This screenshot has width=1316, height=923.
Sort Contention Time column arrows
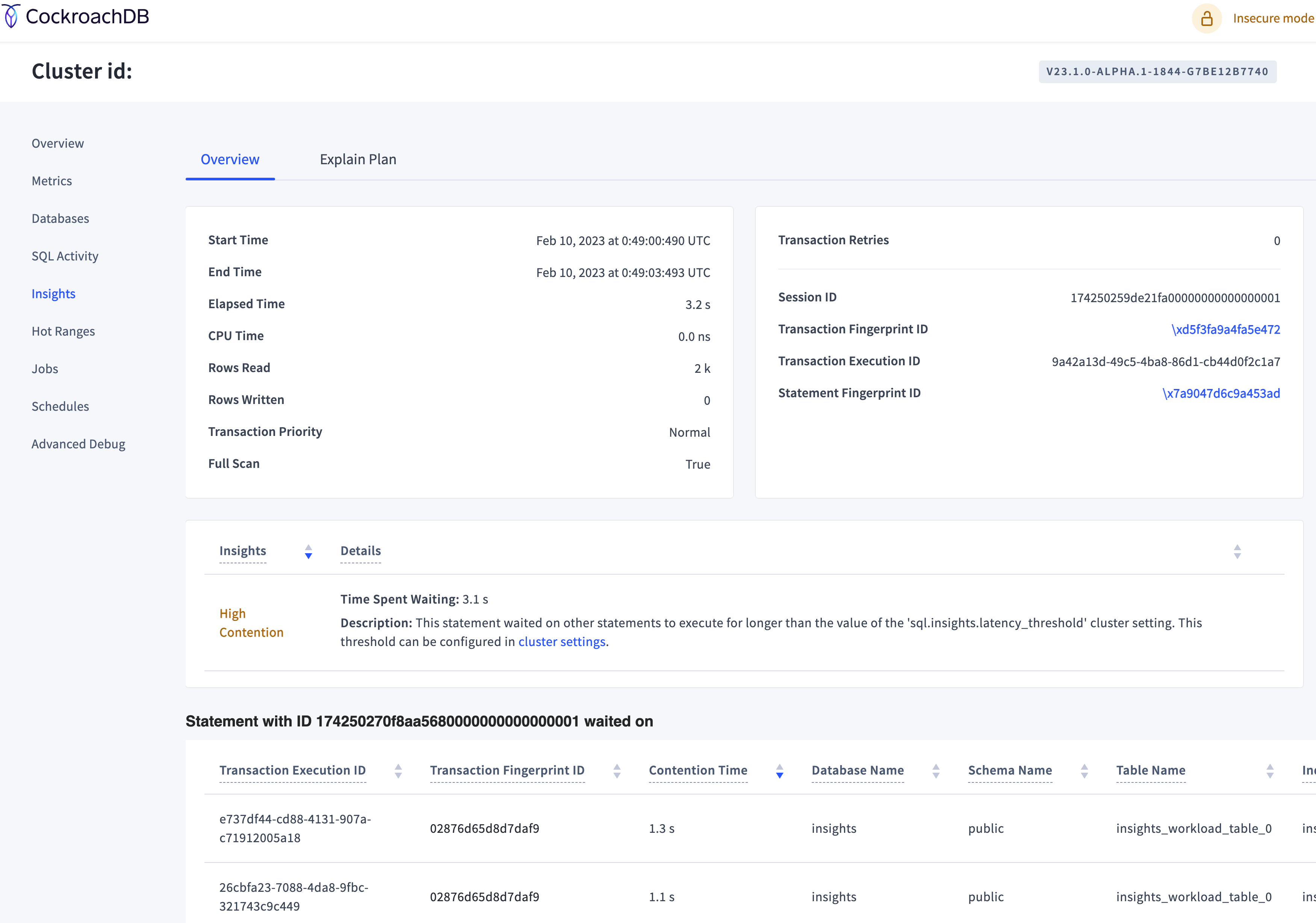(779, 771)
